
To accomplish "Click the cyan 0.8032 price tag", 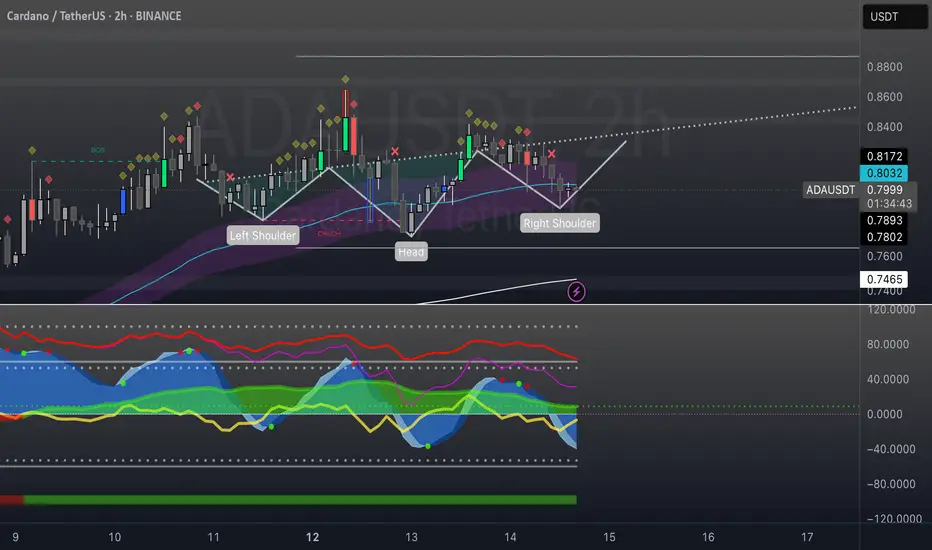I will pyautogui.click(x=884, y=173).
